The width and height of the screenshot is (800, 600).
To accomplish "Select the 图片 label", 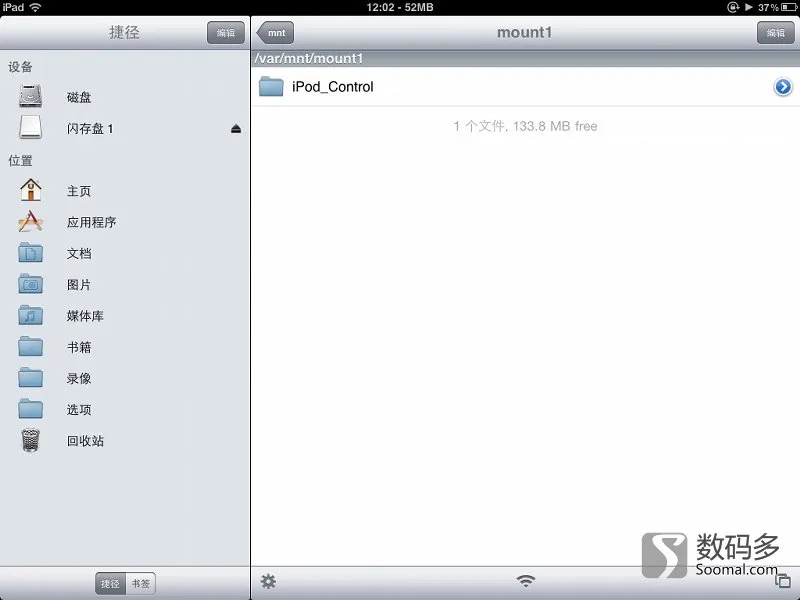I will 79,285.
